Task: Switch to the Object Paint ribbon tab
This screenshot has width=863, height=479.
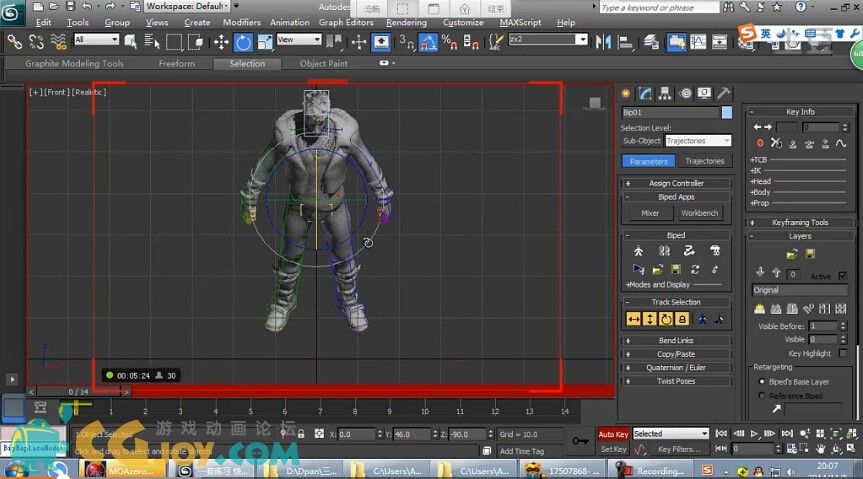Action: click(324, 64)
